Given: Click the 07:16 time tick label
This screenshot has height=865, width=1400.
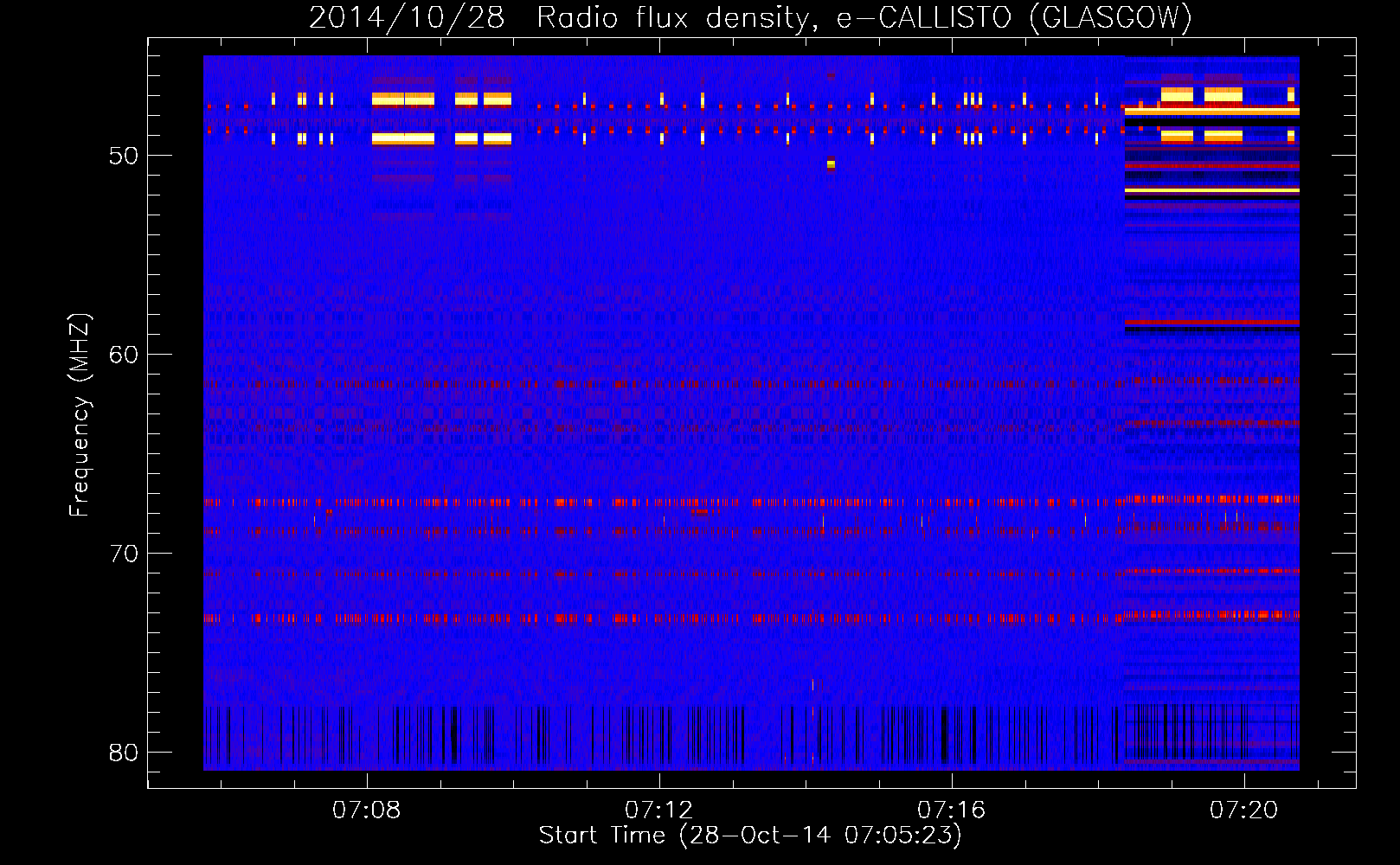Looking at the screenshot, I should (x=952, y=810).
